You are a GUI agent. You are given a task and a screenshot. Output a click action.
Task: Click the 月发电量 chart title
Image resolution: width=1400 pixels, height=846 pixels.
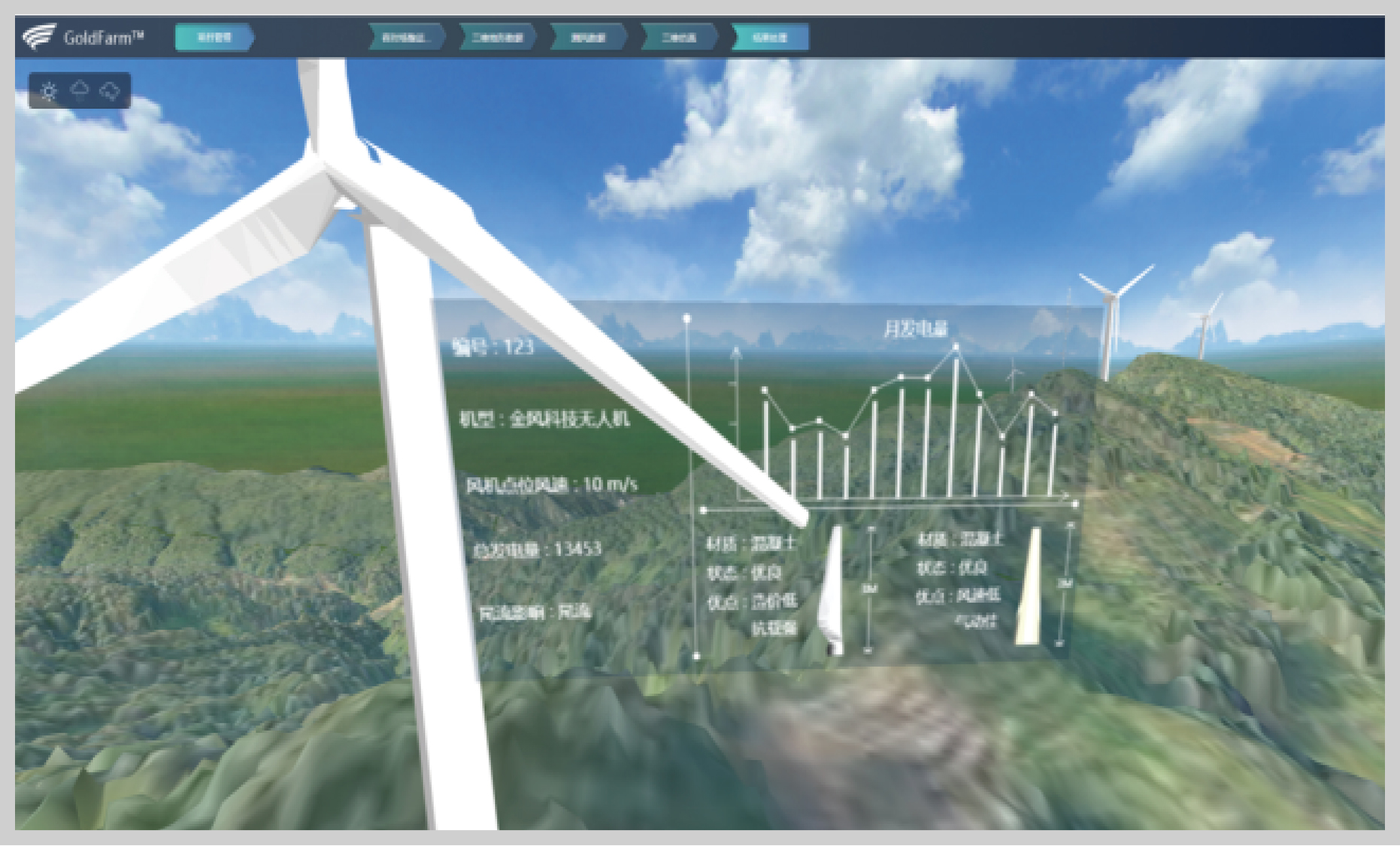click(914, 329)
